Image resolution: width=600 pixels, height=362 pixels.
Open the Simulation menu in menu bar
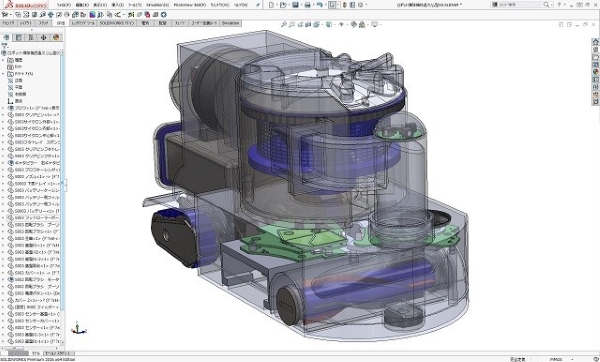[157, 5]
